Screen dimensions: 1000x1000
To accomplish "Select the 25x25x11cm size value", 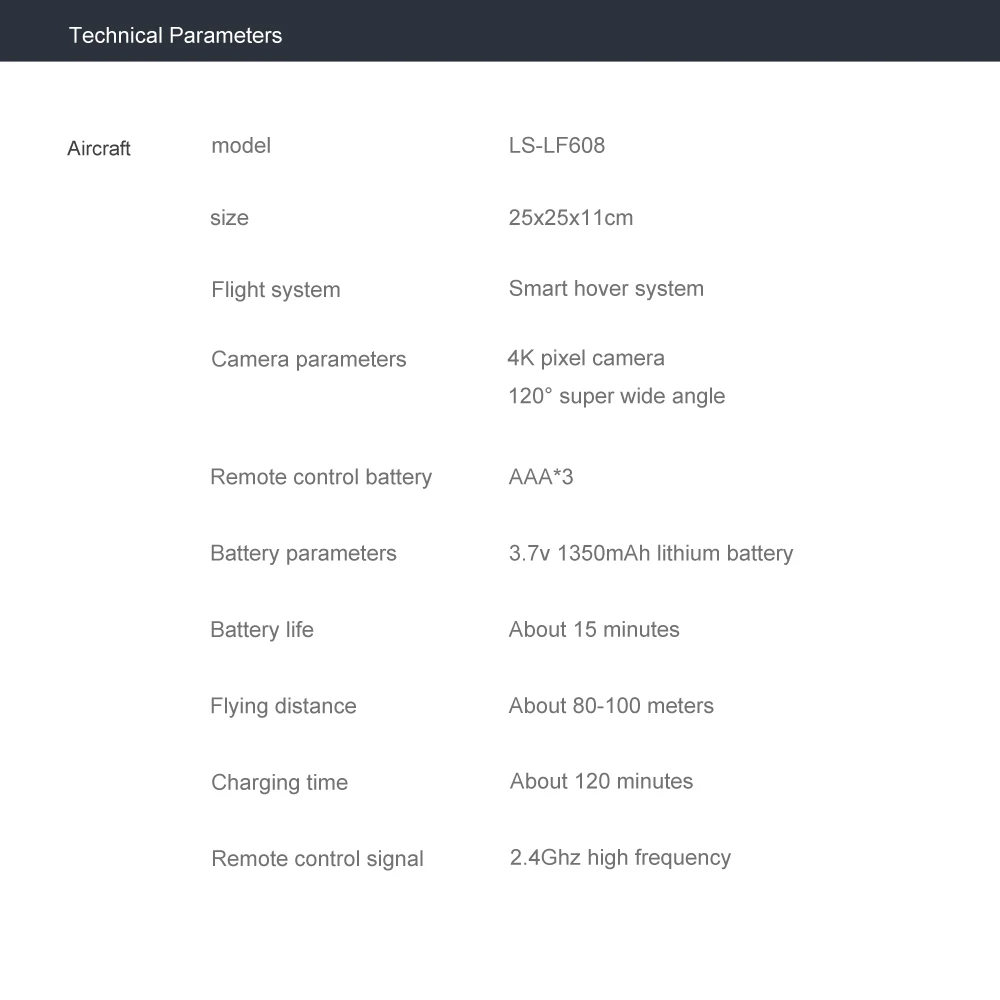I will pyautogui.click(x=570, y=218).
